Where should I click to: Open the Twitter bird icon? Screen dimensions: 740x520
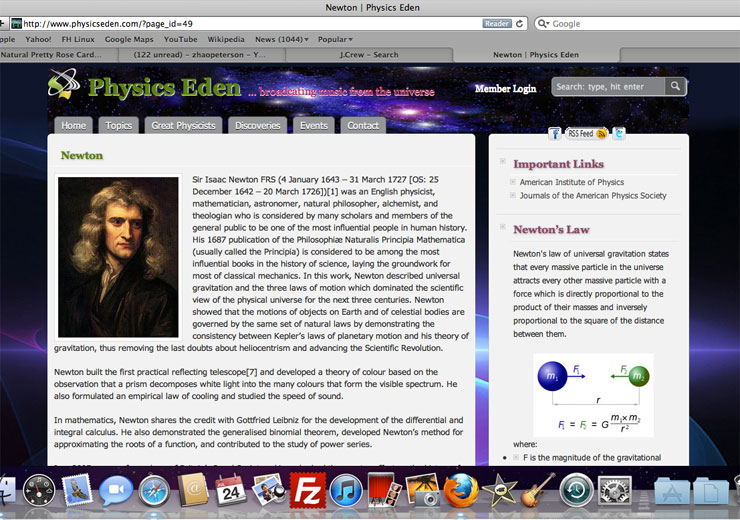tap(619, 134)
